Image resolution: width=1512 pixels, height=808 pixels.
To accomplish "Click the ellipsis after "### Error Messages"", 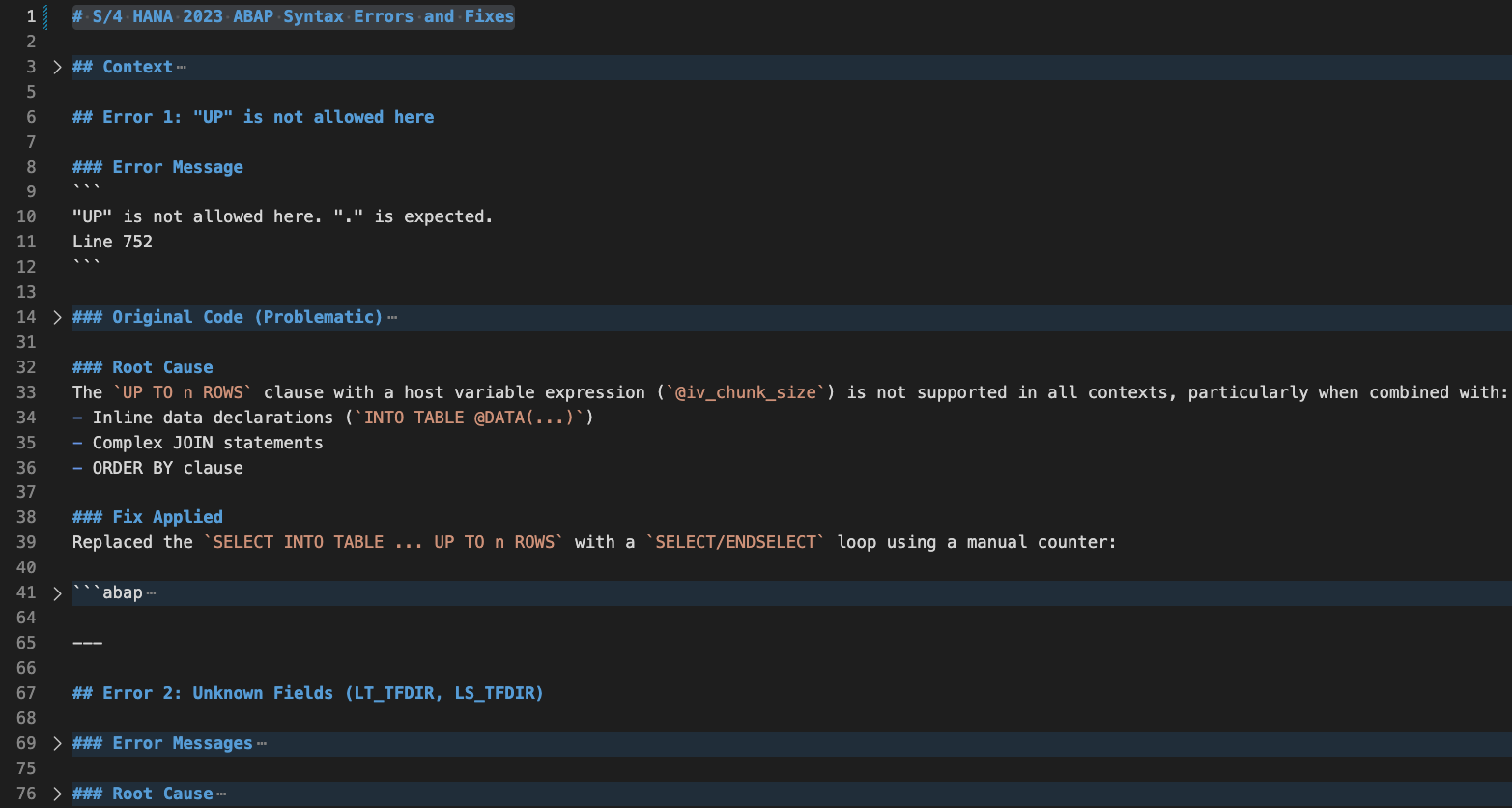I will tap(261, 743).
